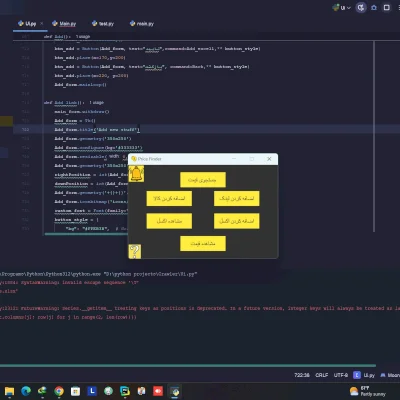
Task: Open Google Chrome from the taskbar
Action: click(59, 391)
